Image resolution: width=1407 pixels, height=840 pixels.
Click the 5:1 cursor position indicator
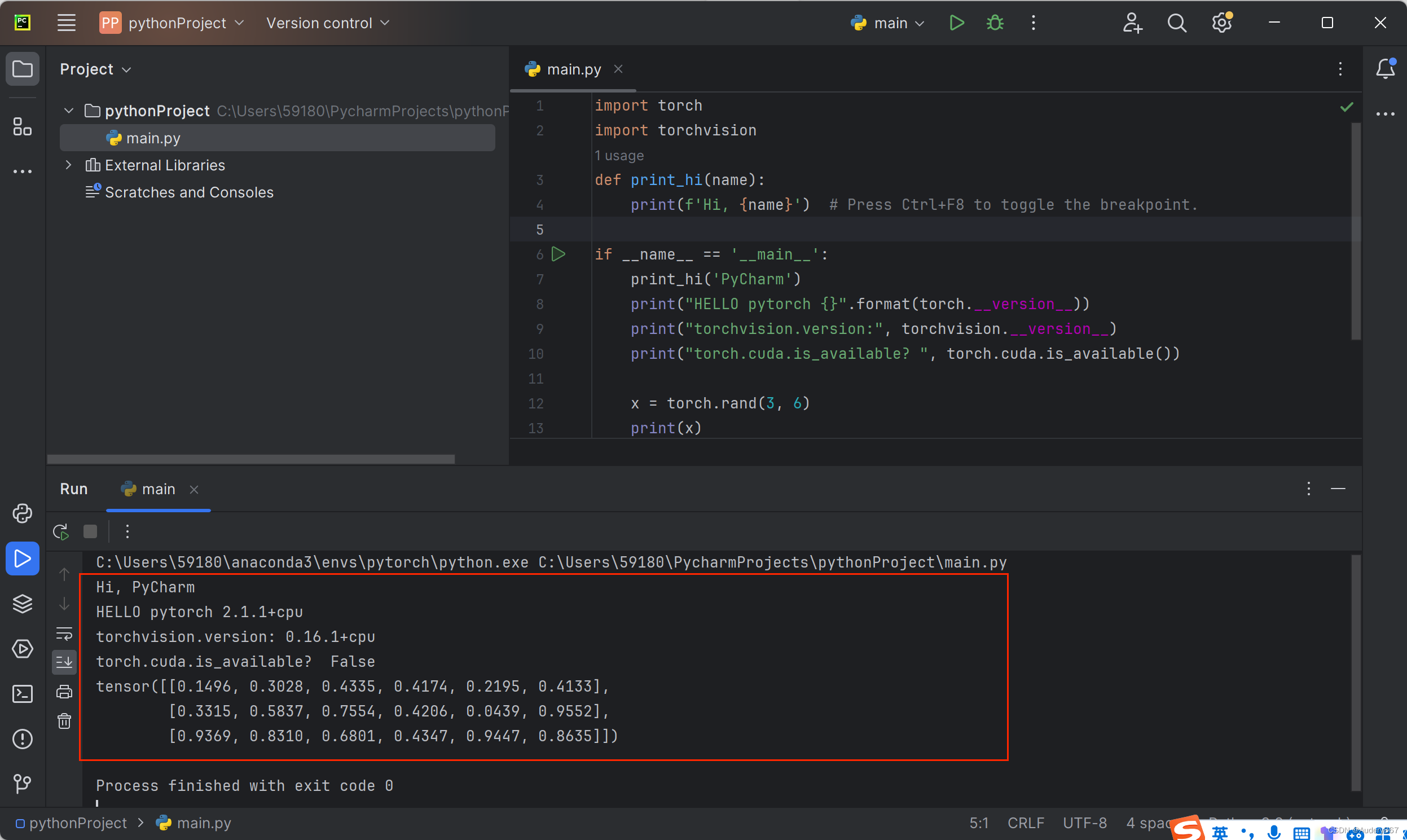point(979,823)
